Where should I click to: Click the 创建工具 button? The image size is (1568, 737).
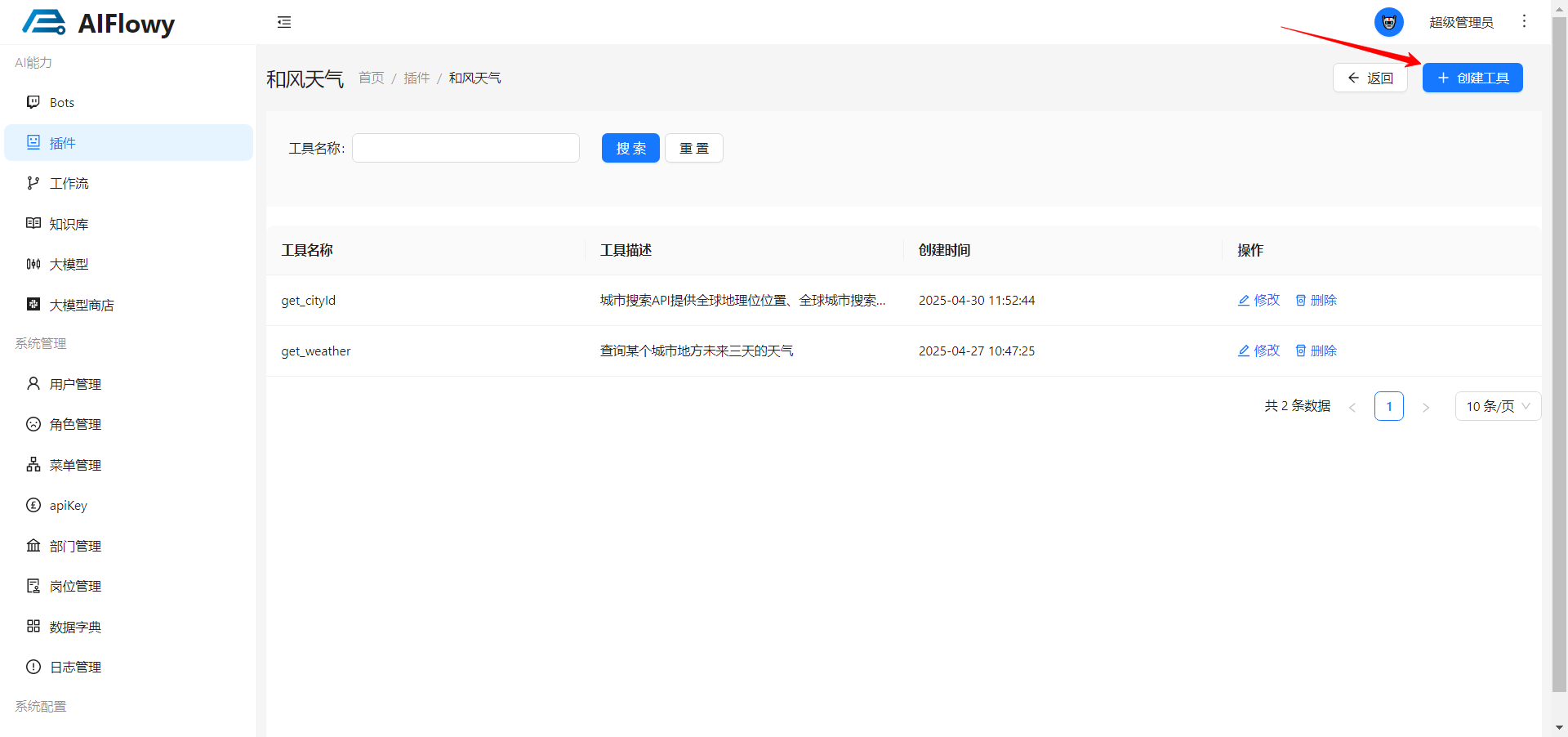1472,78
